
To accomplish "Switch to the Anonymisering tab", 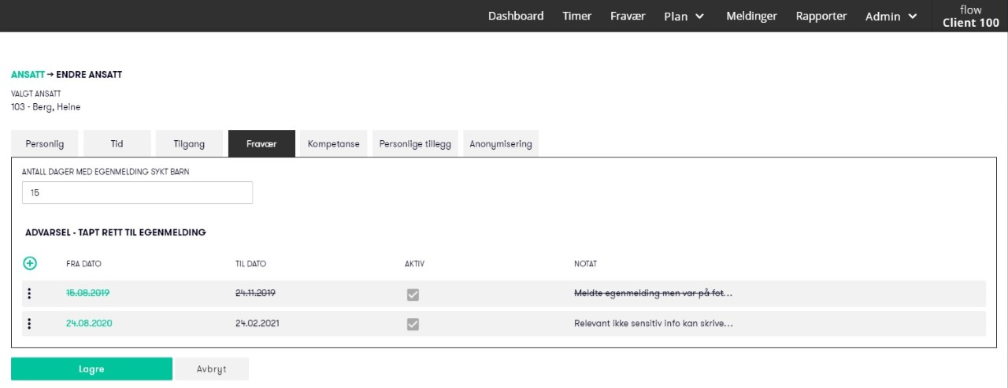I will click(x=501, y=144).
